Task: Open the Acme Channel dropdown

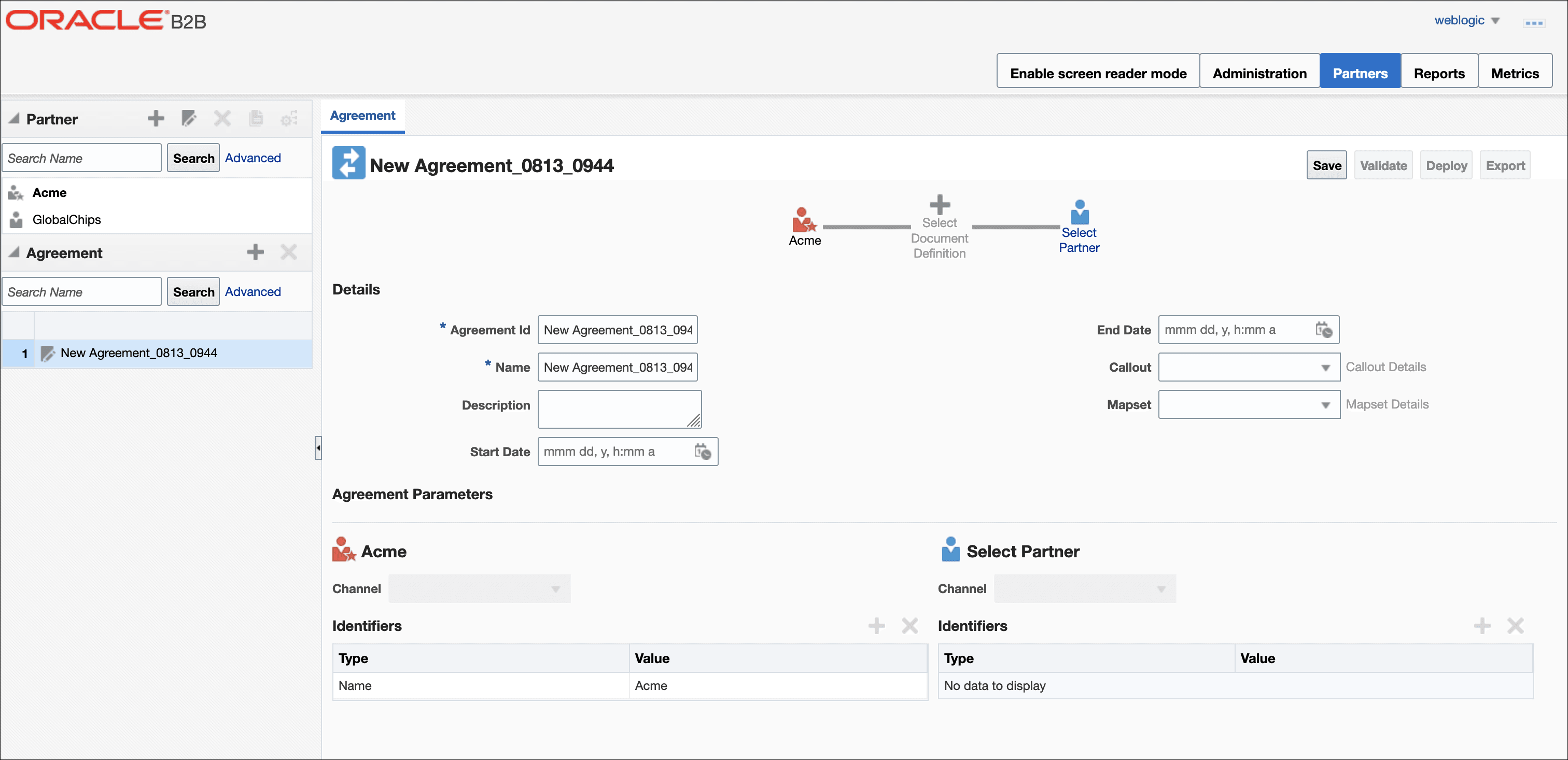Action: click(479, 588)
